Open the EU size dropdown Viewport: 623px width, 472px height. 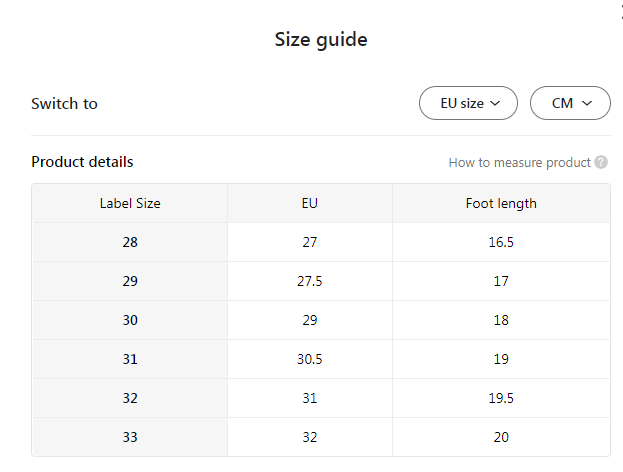click(468, 103)
